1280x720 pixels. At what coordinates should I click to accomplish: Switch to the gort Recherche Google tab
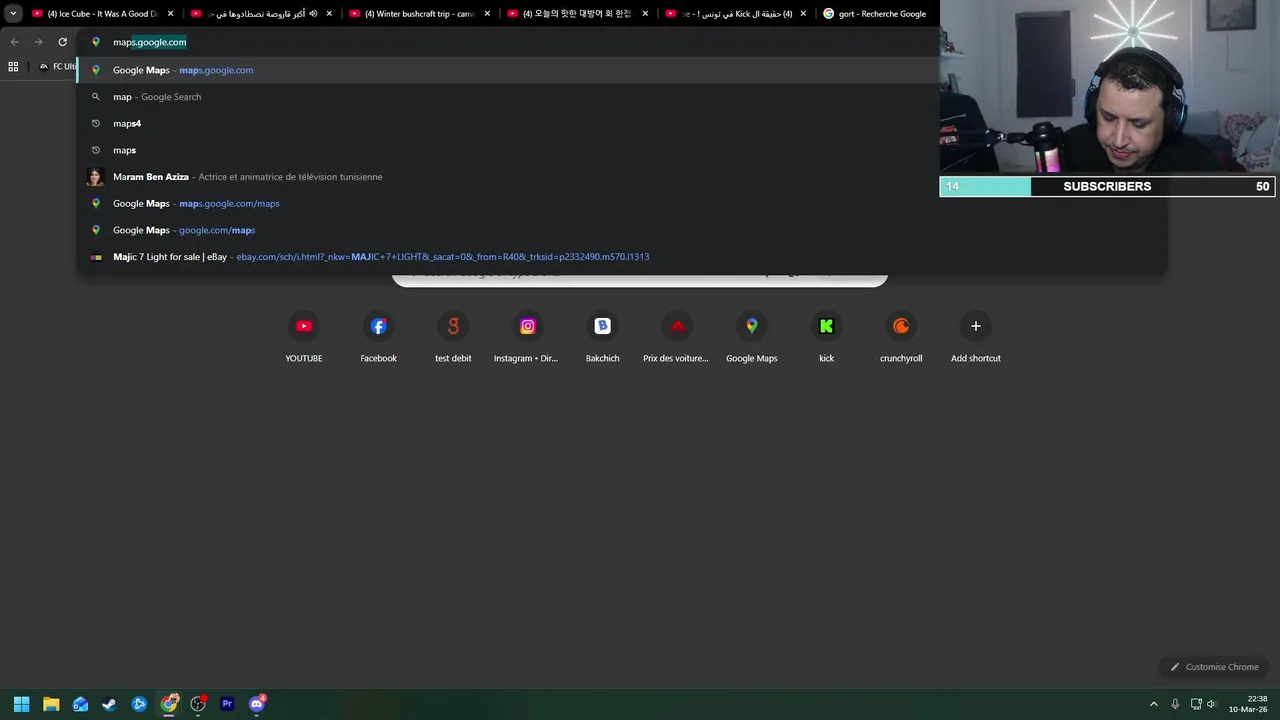point(875,14)
